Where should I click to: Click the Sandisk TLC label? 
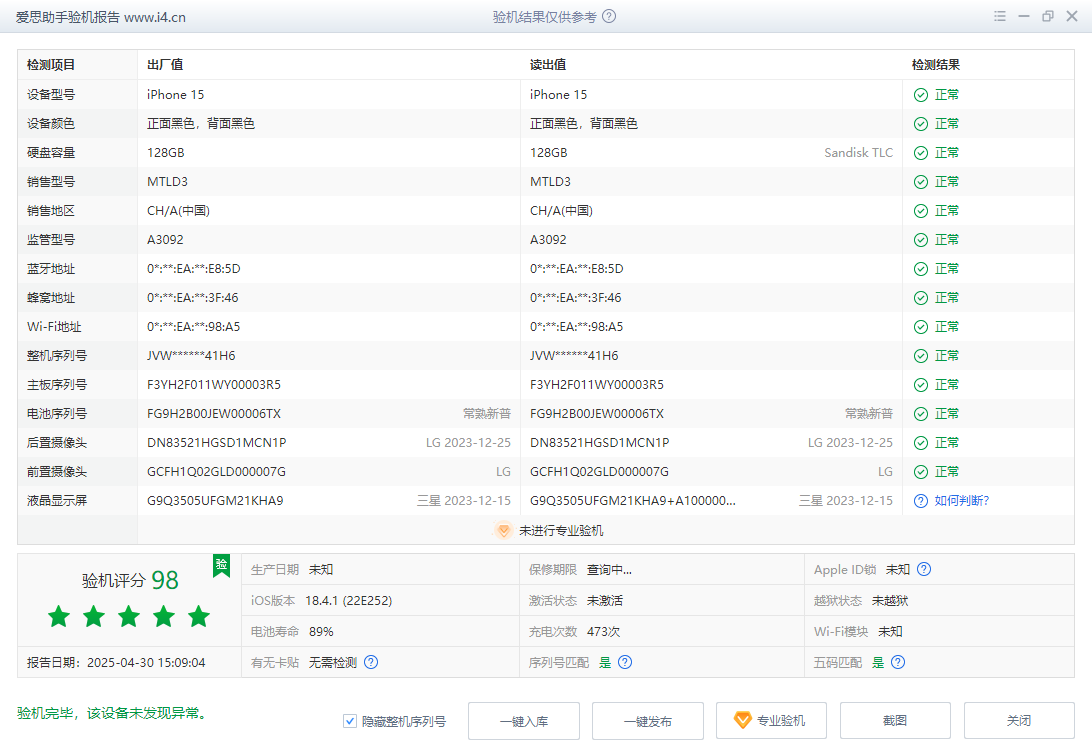click(x=858, y=152)
